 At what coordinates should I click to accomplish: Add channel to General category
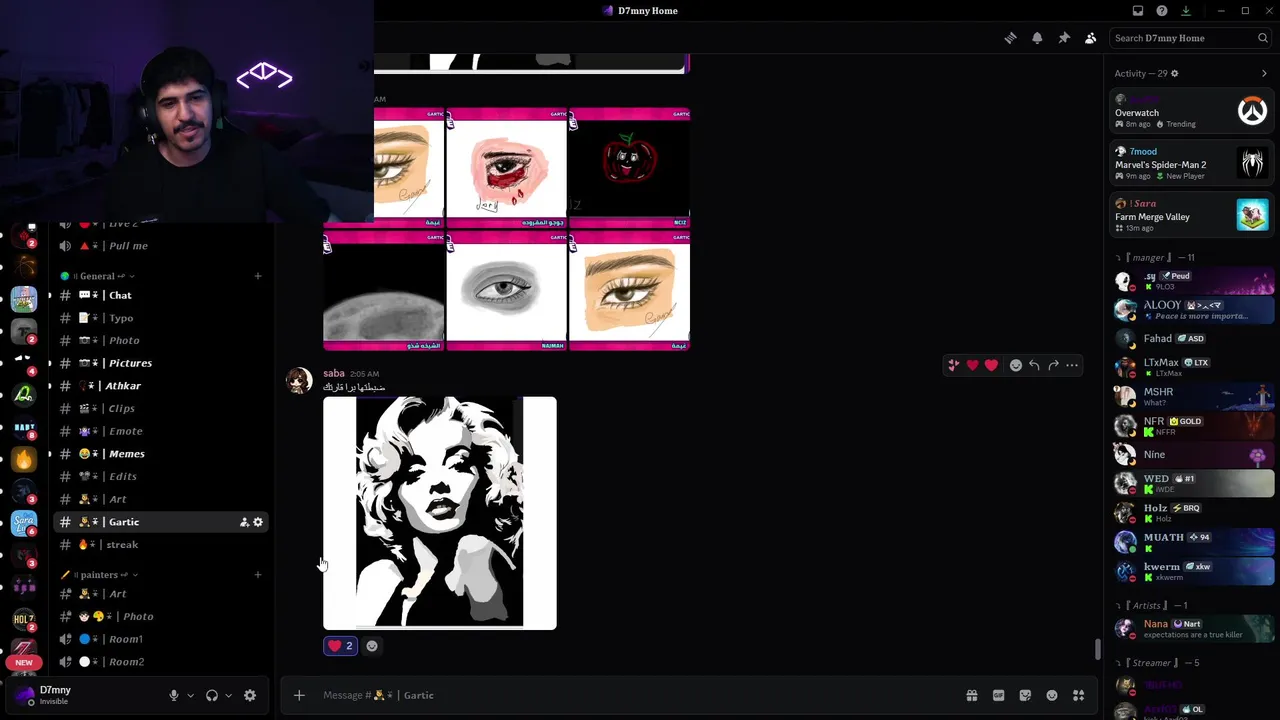[x=258, y=276]
